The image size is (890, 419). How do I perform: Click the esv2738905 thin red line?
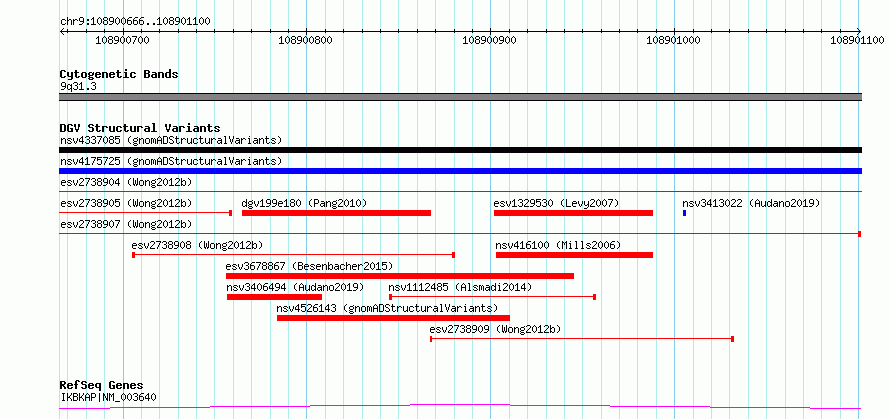point(146,213)
